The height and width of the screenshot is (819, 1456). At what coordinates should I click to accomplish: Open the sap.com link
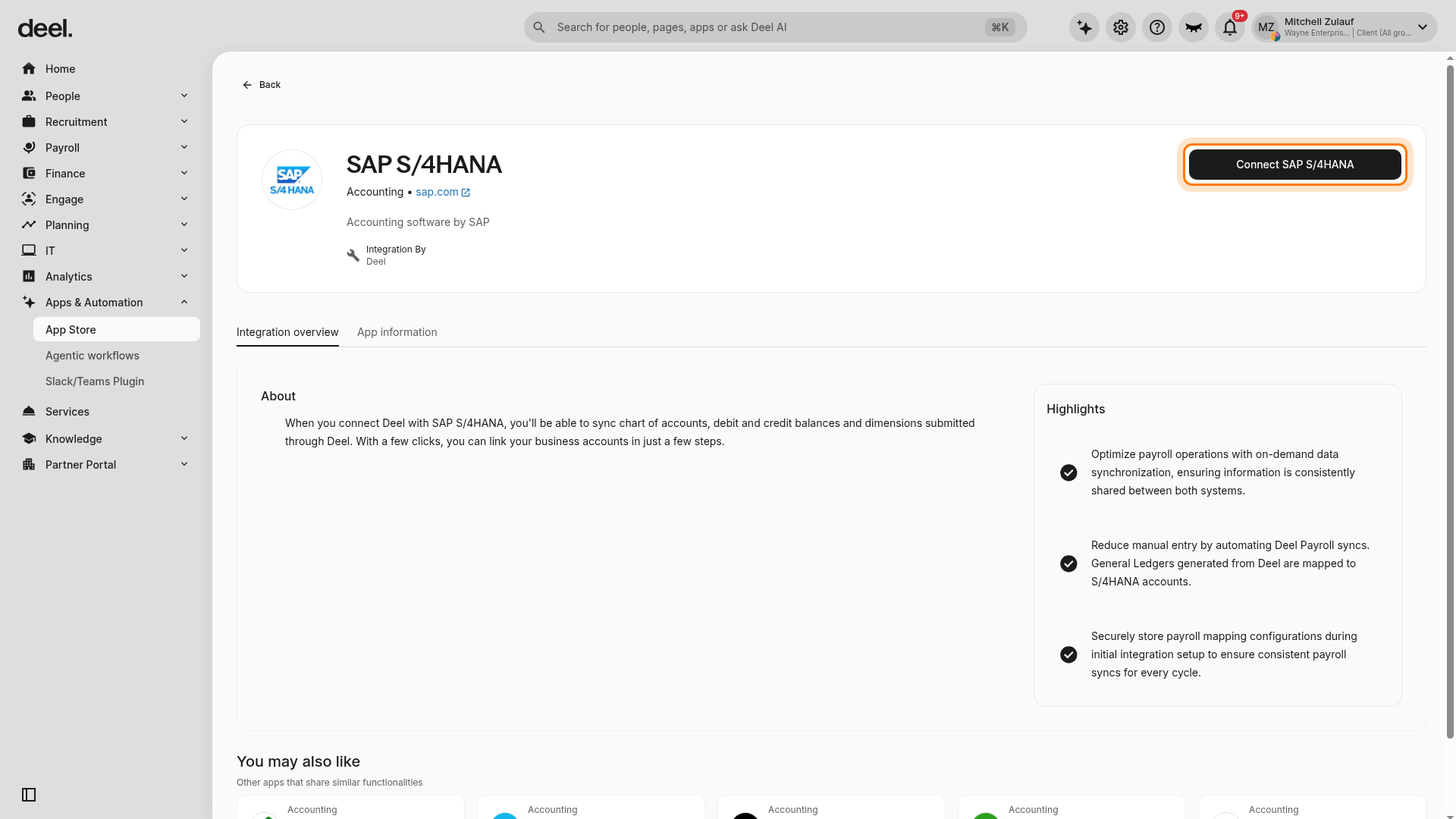point(437,192)
